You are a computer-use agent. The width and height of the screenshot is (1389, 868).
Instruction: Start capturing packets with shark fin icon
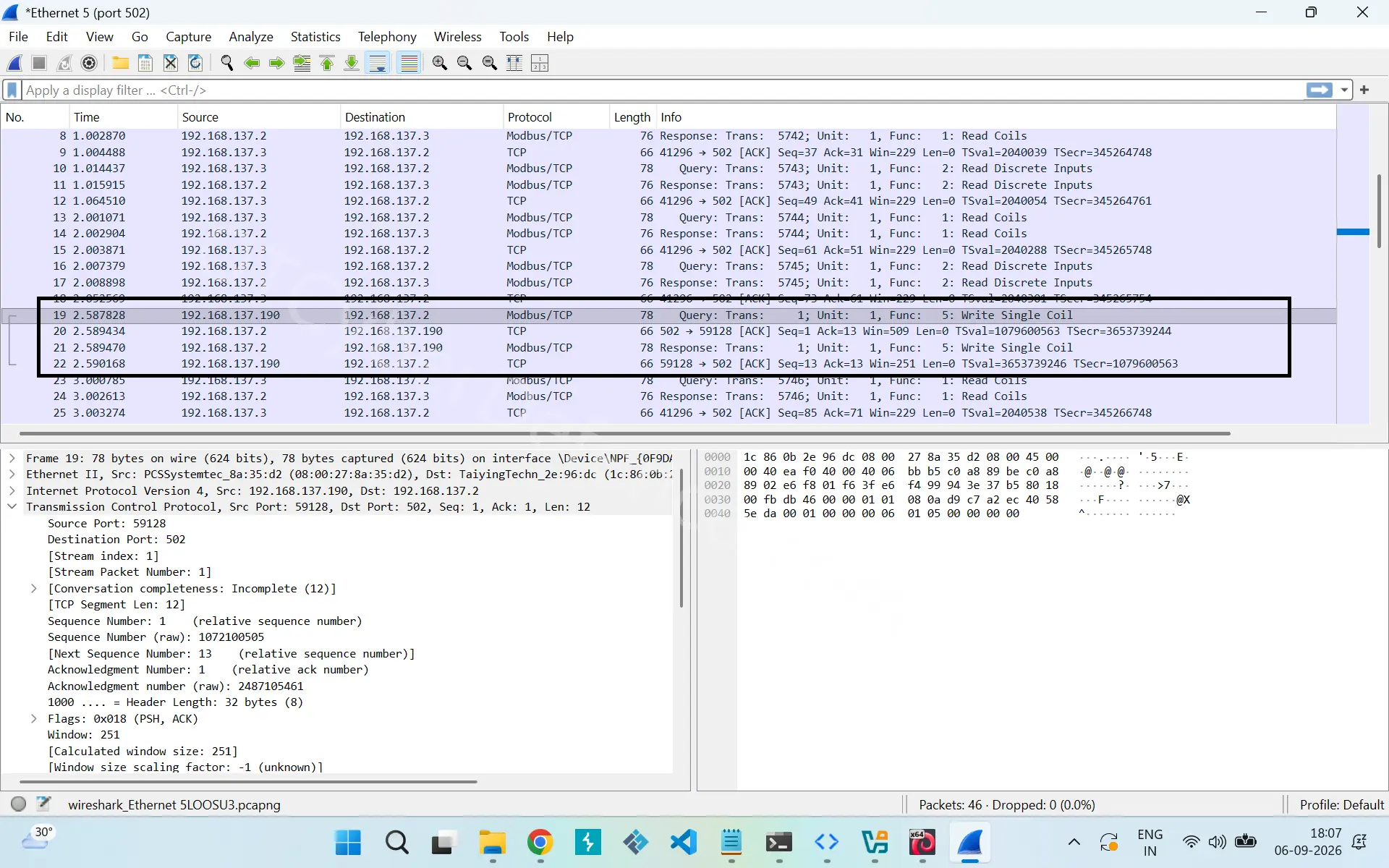pyautogui.click(x=14, y=63)
